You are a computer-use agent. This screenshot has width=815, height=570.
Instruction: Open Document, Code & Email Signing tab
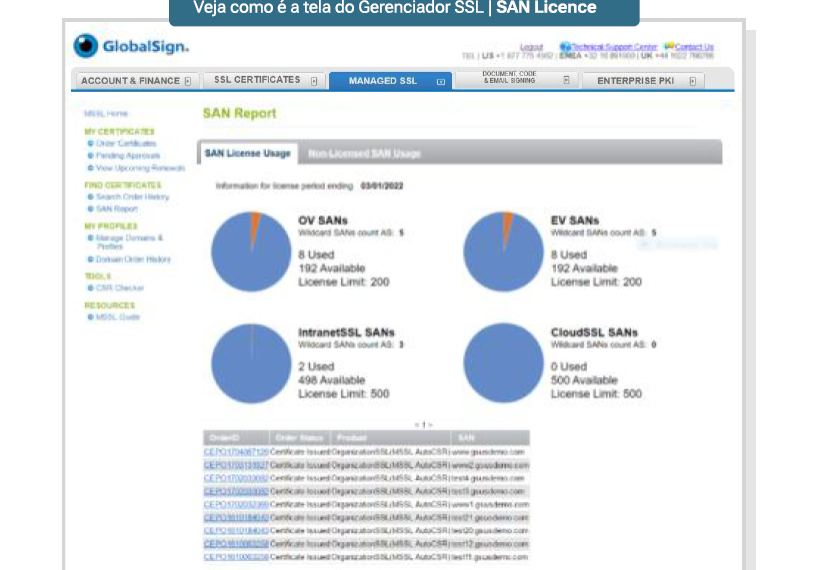tap(517, 80)
